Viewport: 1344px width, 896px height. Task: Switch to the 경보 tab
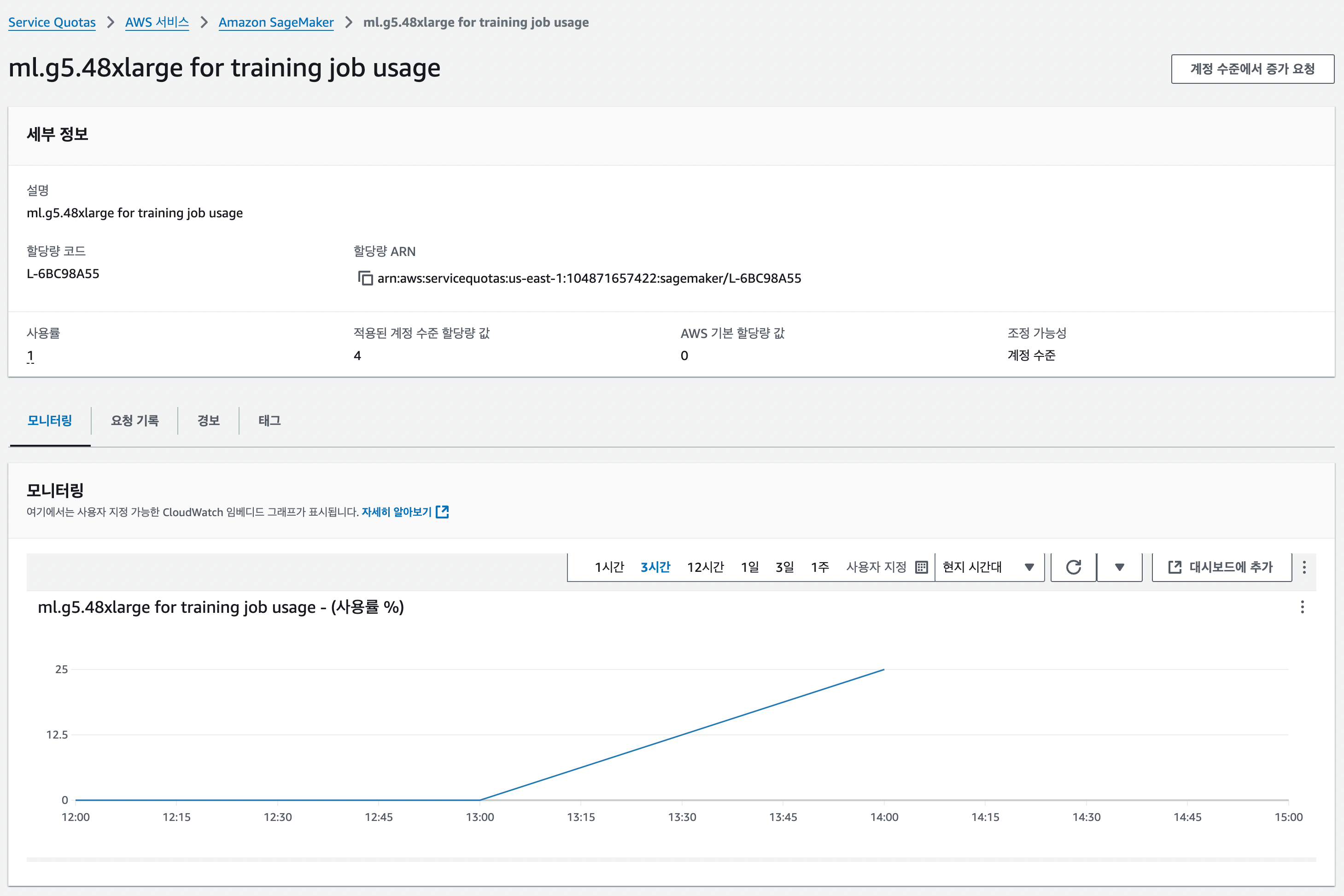coord(208,420)
